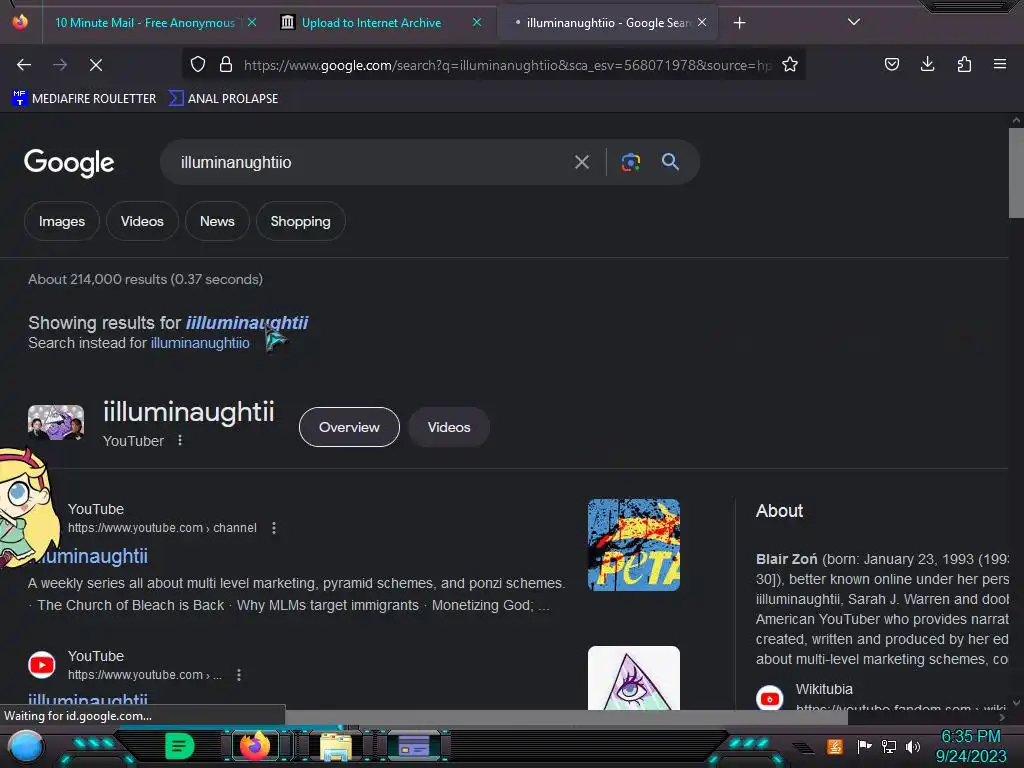Filter results by Images

62,221
